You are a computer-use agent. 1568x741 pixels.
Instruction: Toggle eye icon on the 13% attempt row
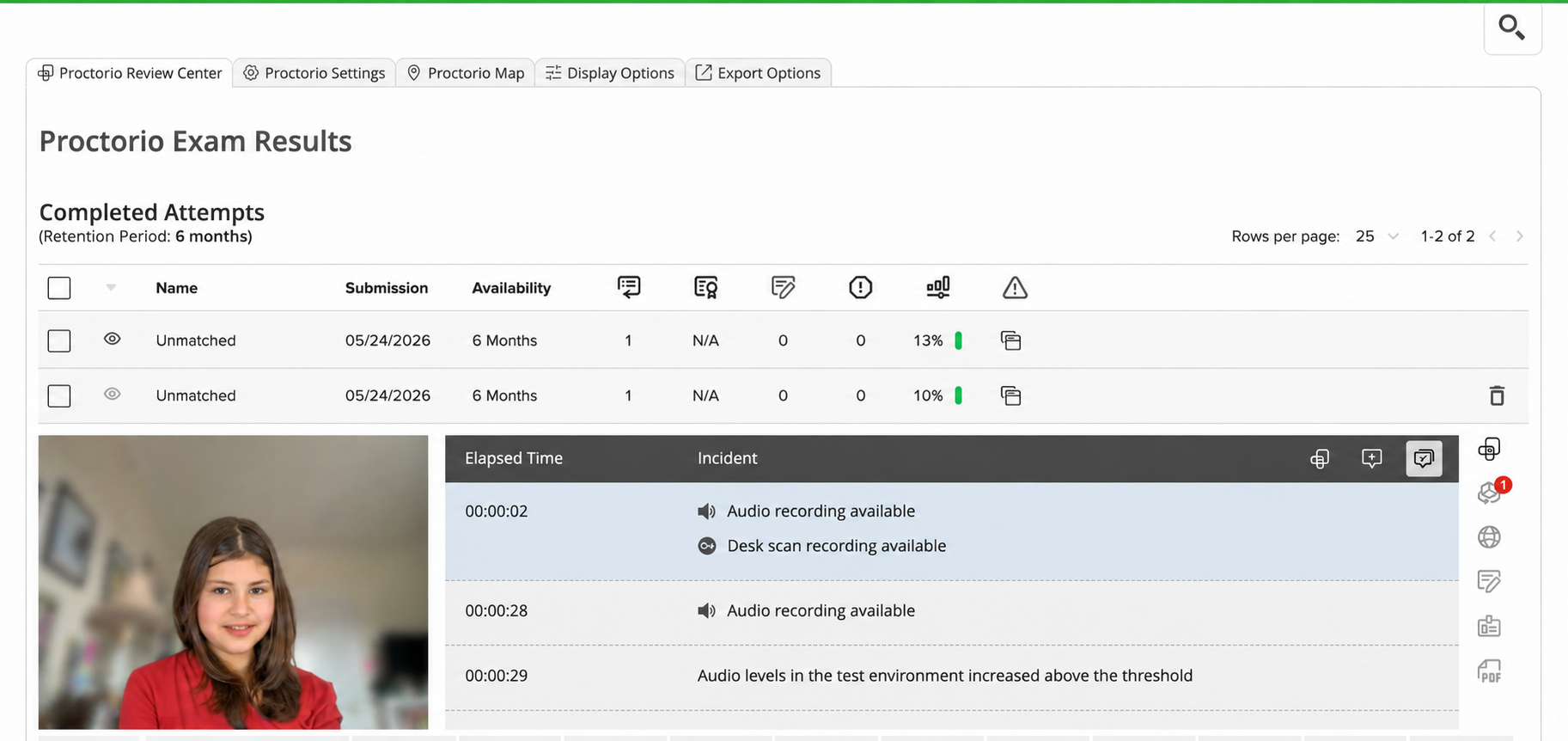tap(113, 339)
